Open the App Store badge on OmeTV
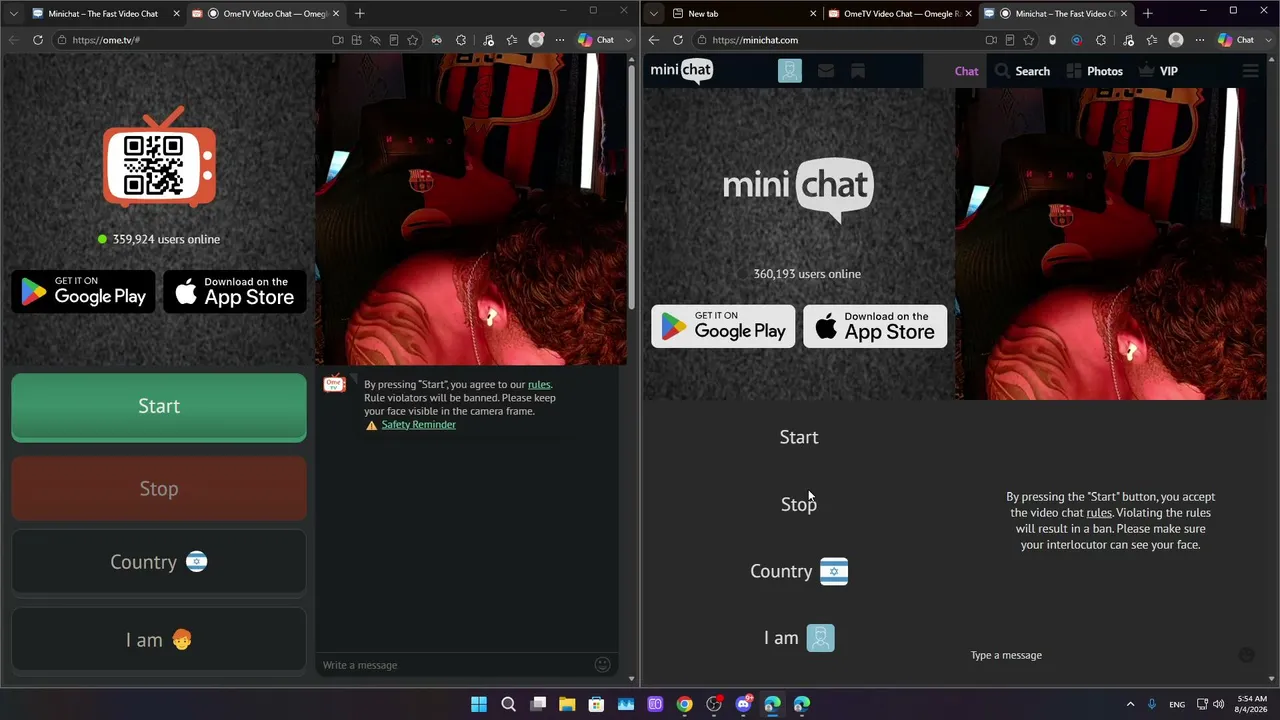Image resolution: width=1280 pixels, height=720 pixels. 235,291
